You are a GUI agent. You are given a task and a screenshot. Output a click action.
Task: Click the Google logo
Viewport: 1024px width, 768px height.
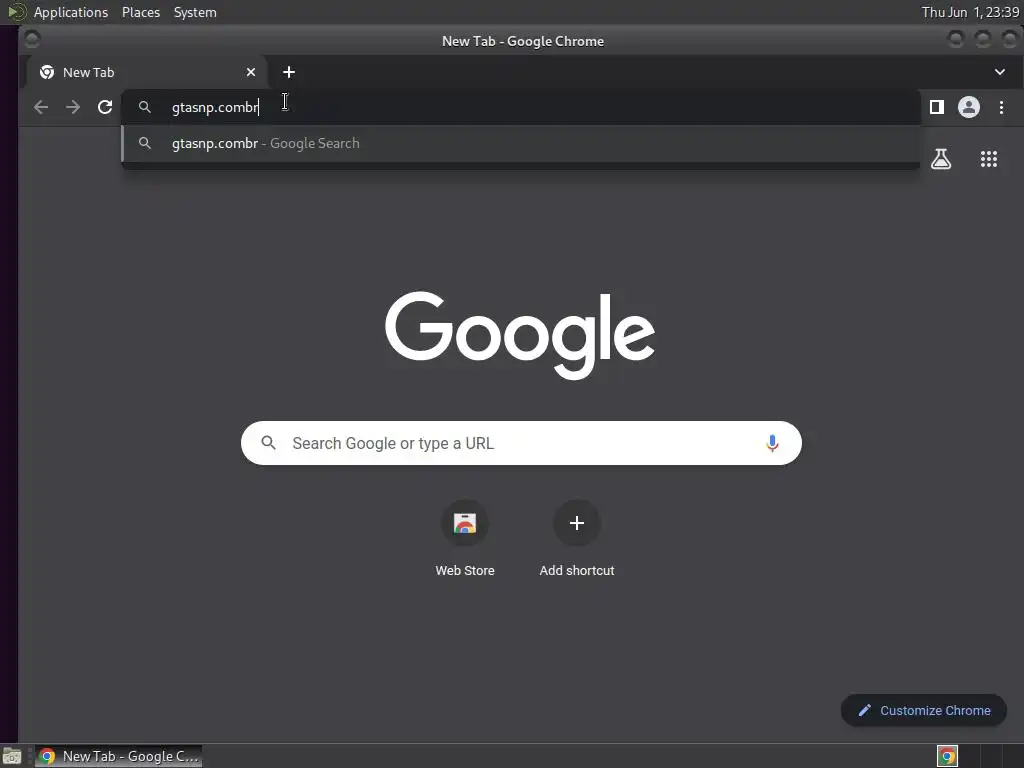pyautogui.click(x=520, y=335)
